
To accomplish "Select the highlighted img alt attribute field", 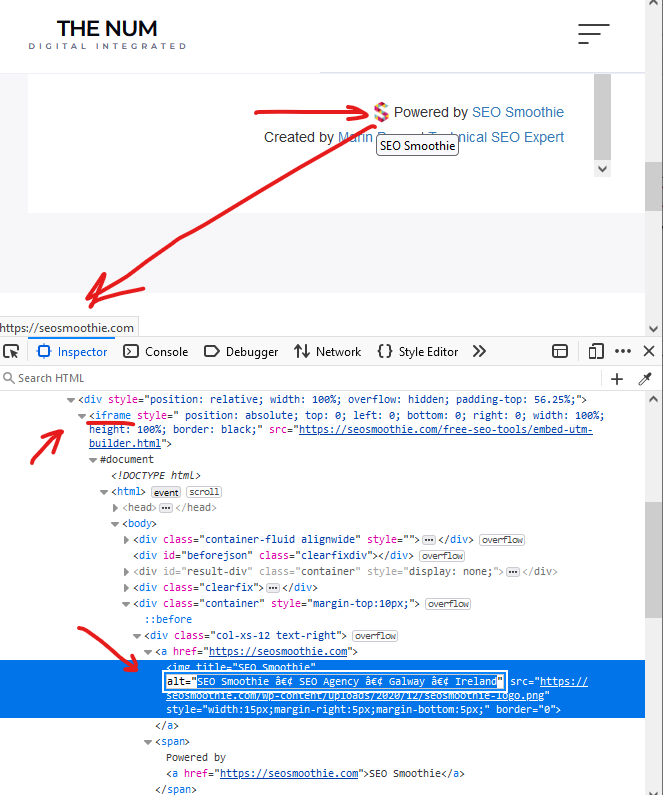I will [x=335, y=681].
